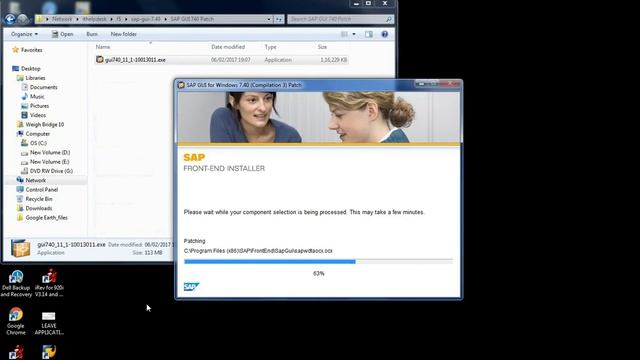Sort files by Date modified column
Screen dimensions: 640x360
pyautogui.click(x=228, y=47)
